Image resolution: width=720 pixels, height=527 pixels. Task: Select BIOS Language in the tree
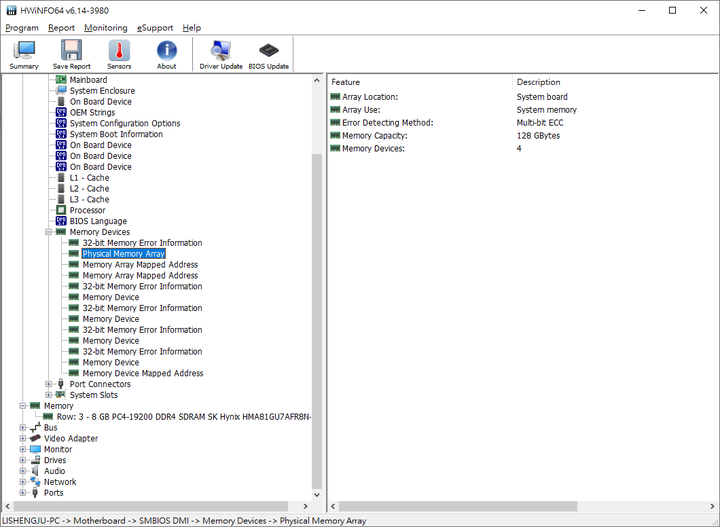pos(98,221)
